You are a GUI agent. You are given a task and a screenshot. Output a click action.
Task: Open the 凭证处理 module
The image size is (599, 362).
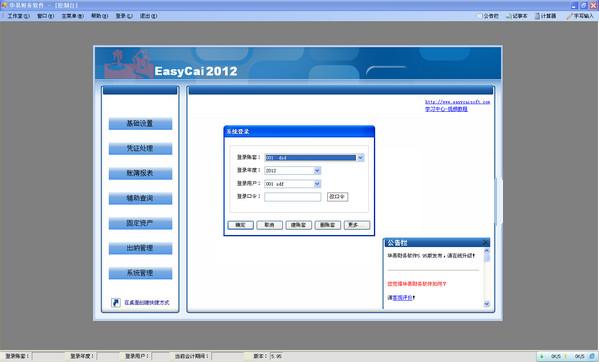pyautogui.click(x=140, y=149)
